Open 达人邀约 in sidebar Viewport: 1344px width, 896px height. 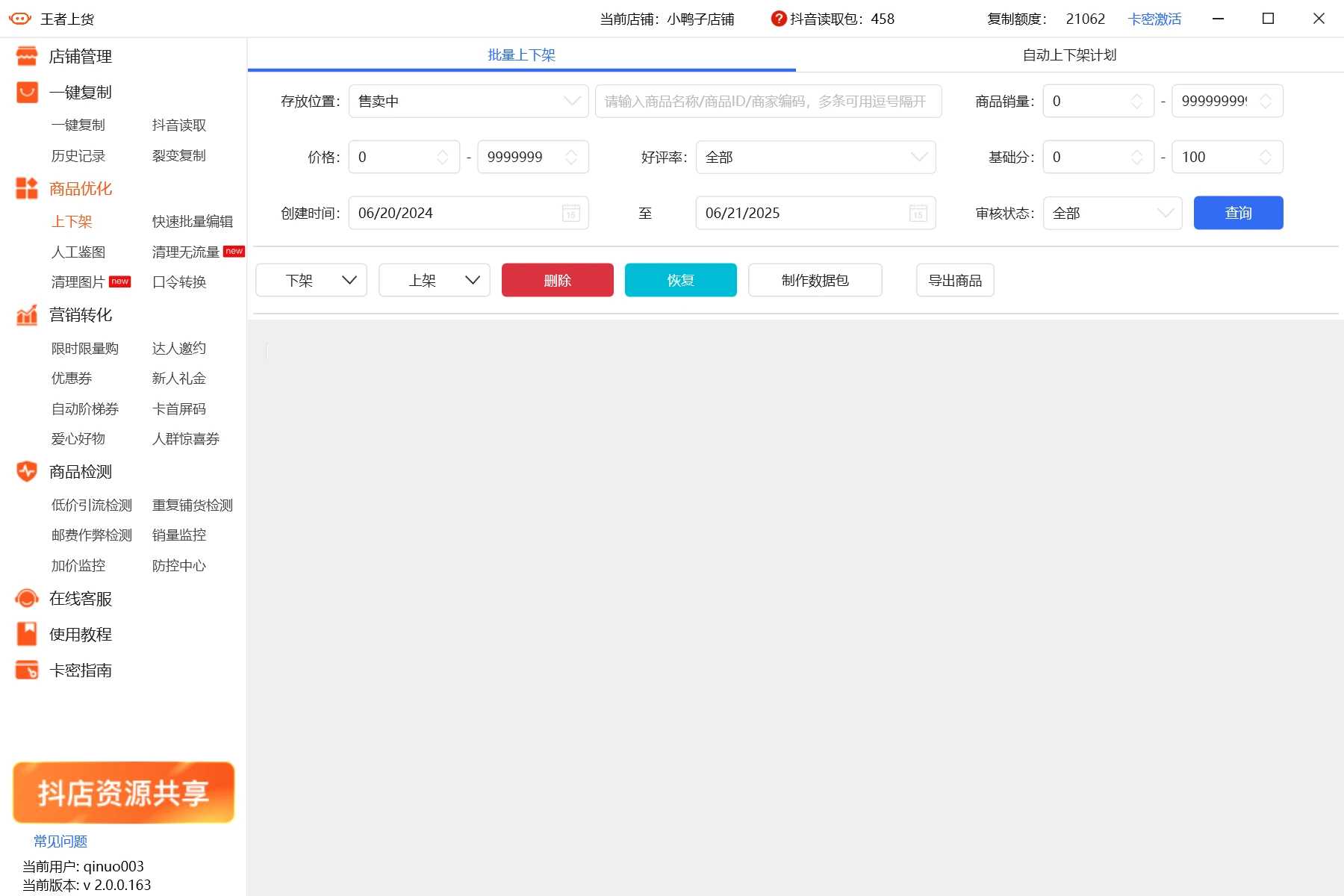coord(179,349)
